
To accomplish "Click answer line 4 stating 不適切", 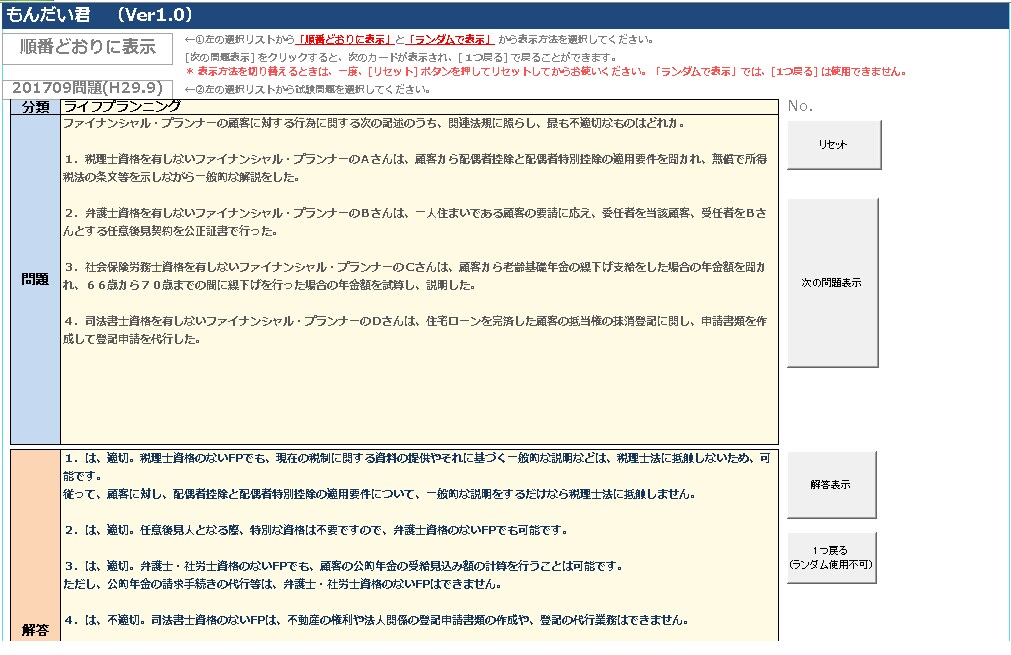I will pos(377,621).
